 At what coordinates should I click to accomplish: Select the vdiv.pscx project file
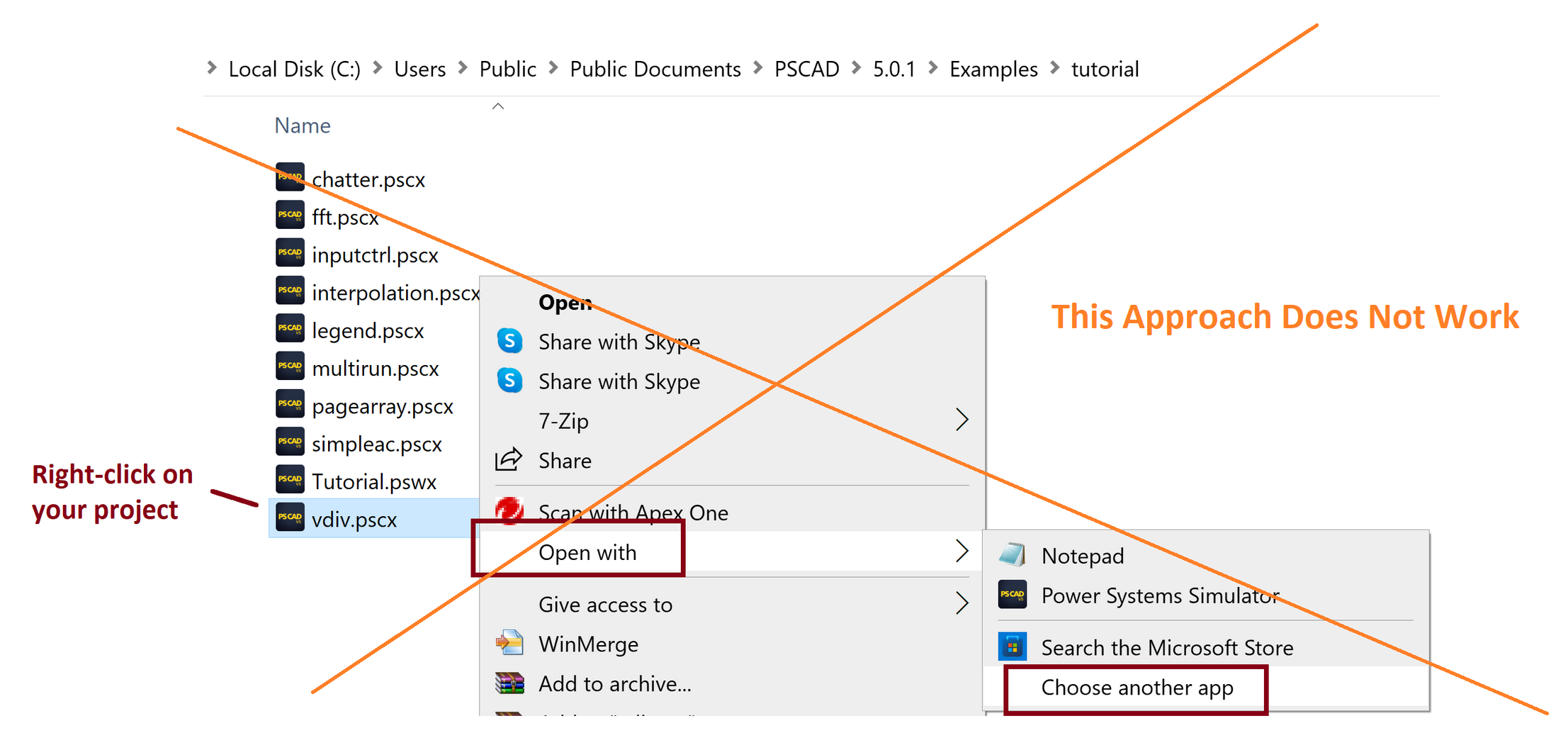click(x=354, y=520)
